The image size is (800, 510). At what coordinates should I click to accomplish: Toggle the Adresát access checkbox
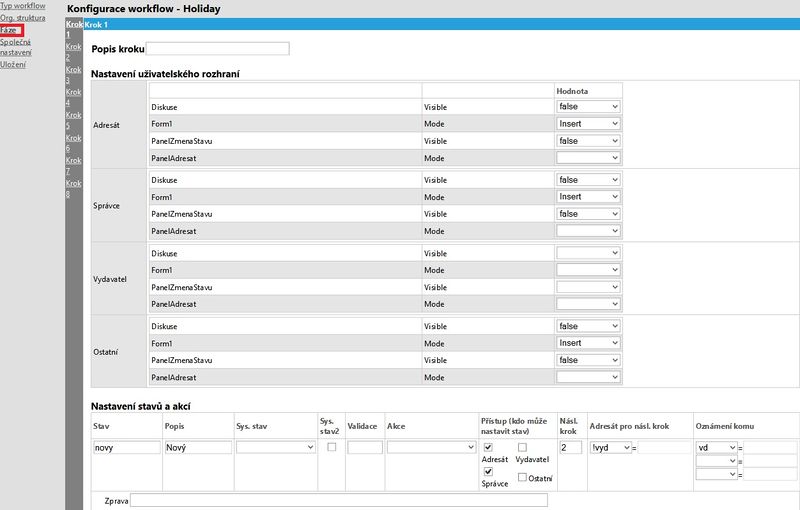[488, 447]
